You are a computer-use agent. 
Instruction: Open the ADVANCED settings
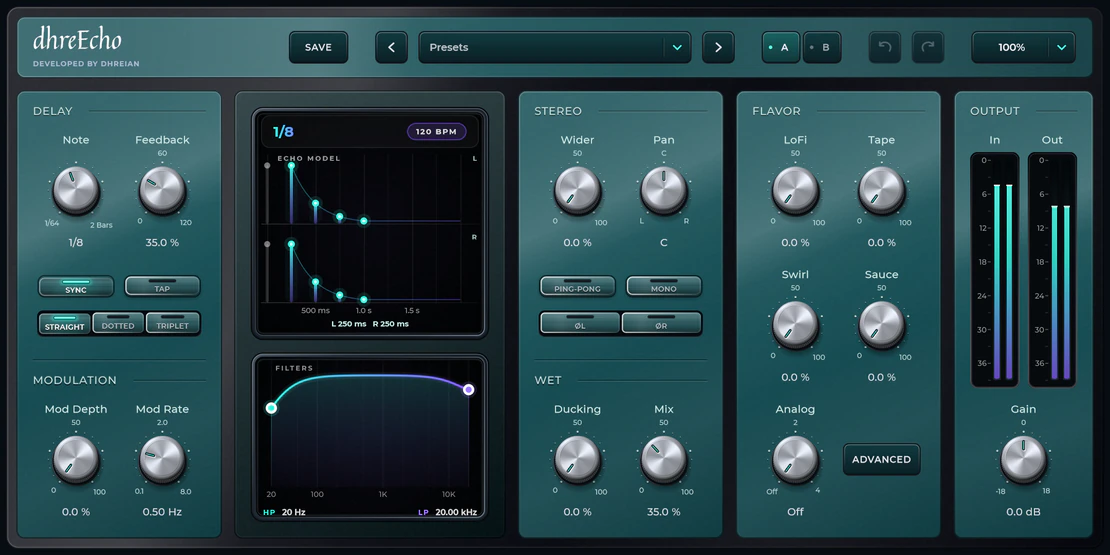(881, 459)
